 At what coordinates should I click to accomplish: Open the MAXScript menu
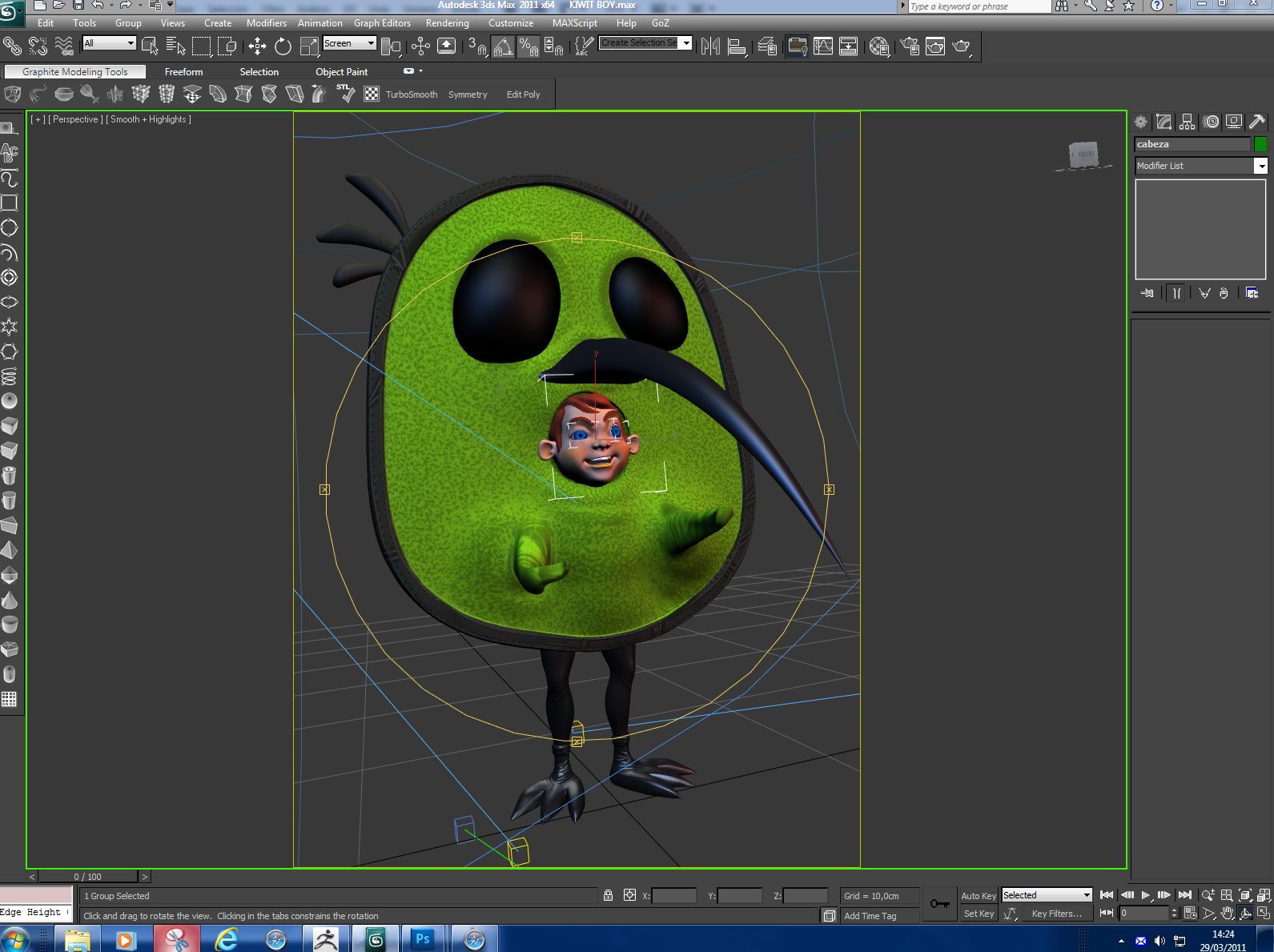575,23
